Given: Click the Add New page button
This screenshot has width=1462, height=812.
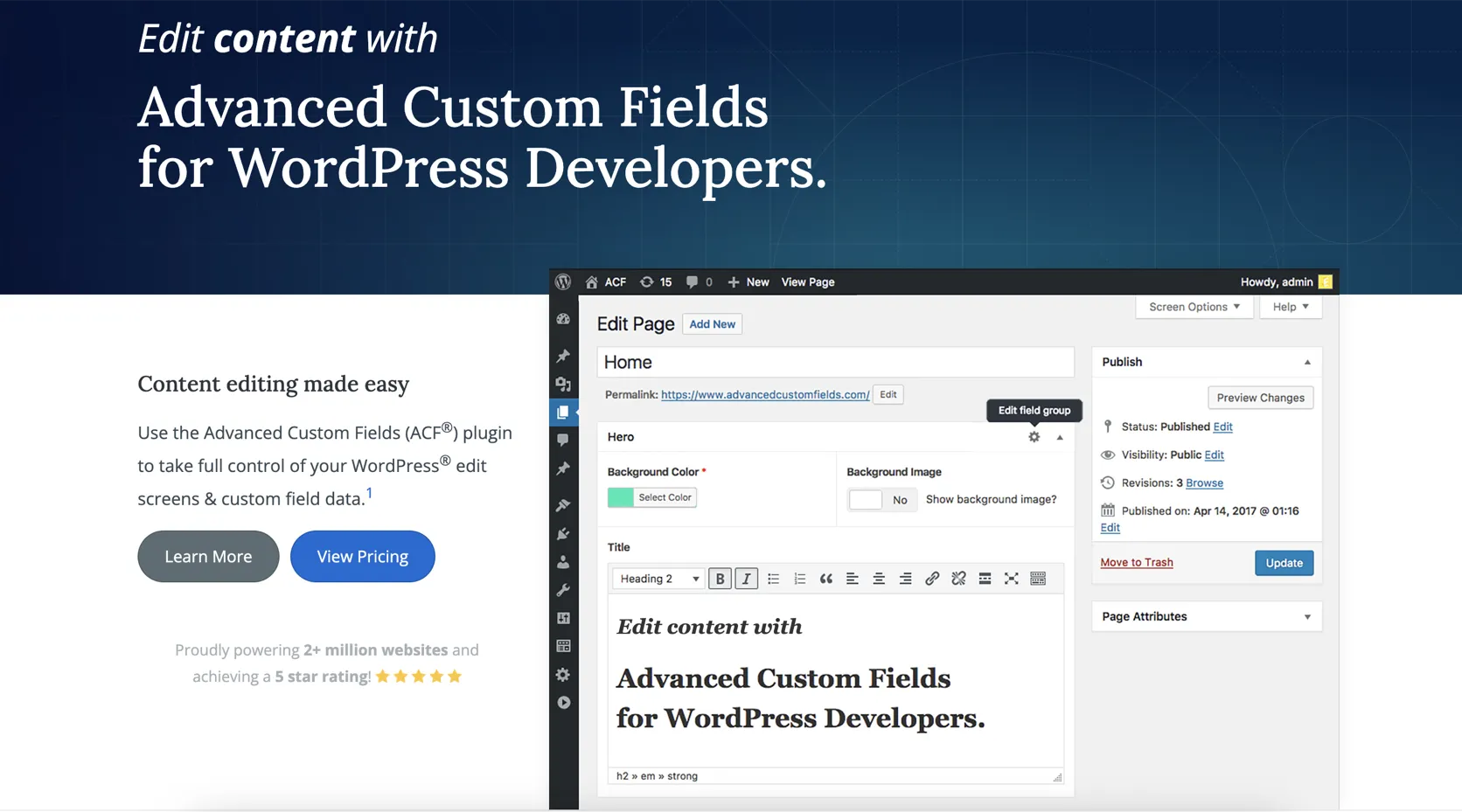Looking at the screenshot, I should pos(712,324).
